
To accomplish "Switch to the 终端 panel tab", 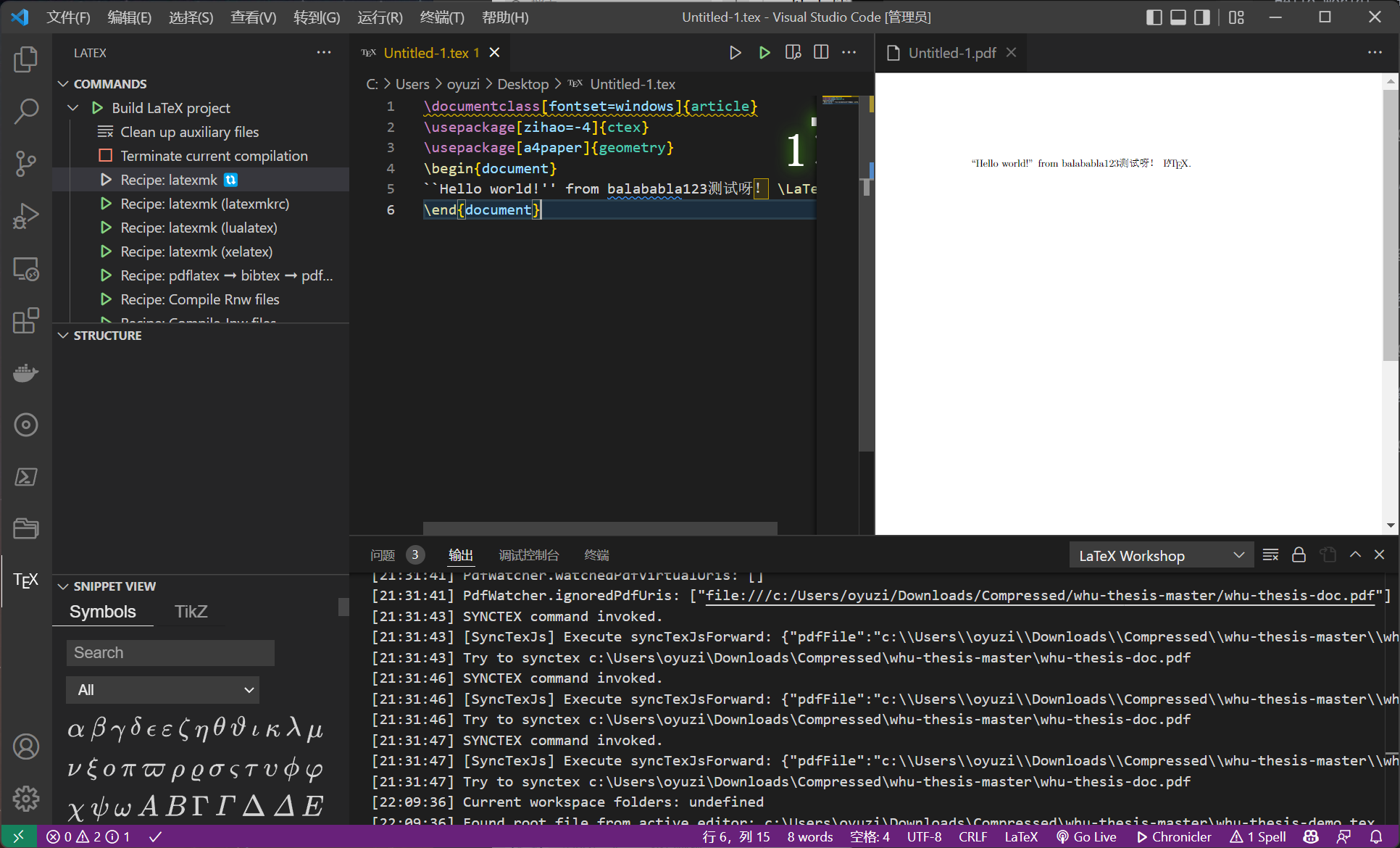I will click(x=596, y=555).
